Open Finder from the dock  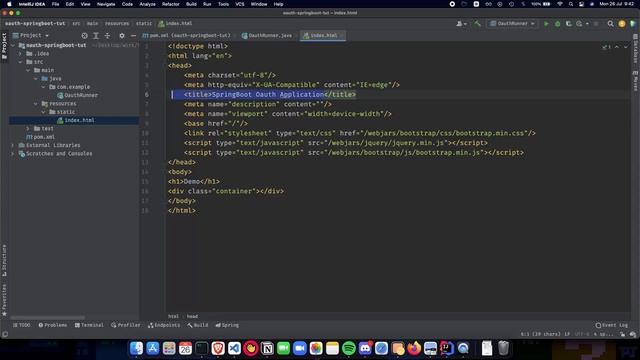(x=136, y=348)
